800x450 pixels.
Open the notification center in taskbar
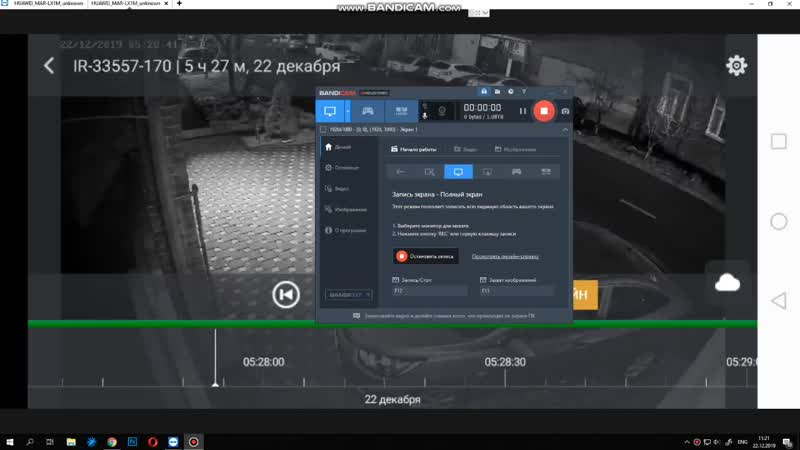pyautogui.click(x=787, y=442)
